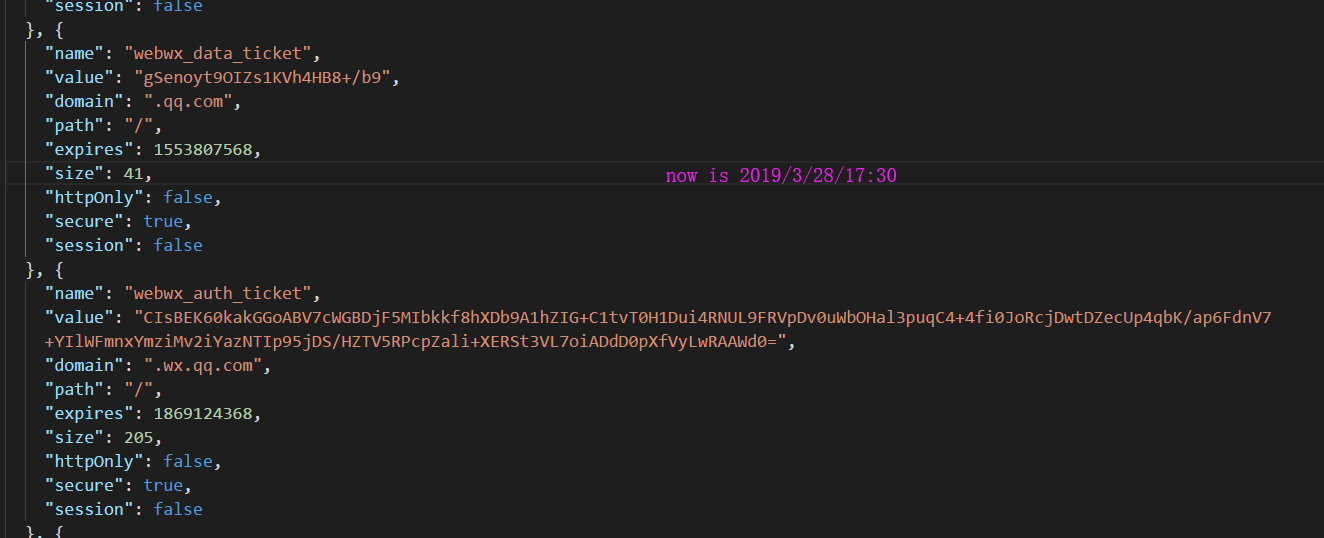The image size is (1324, 538).
Task: Click the "path" key above expires 1869124368
Action: [75, 390]
